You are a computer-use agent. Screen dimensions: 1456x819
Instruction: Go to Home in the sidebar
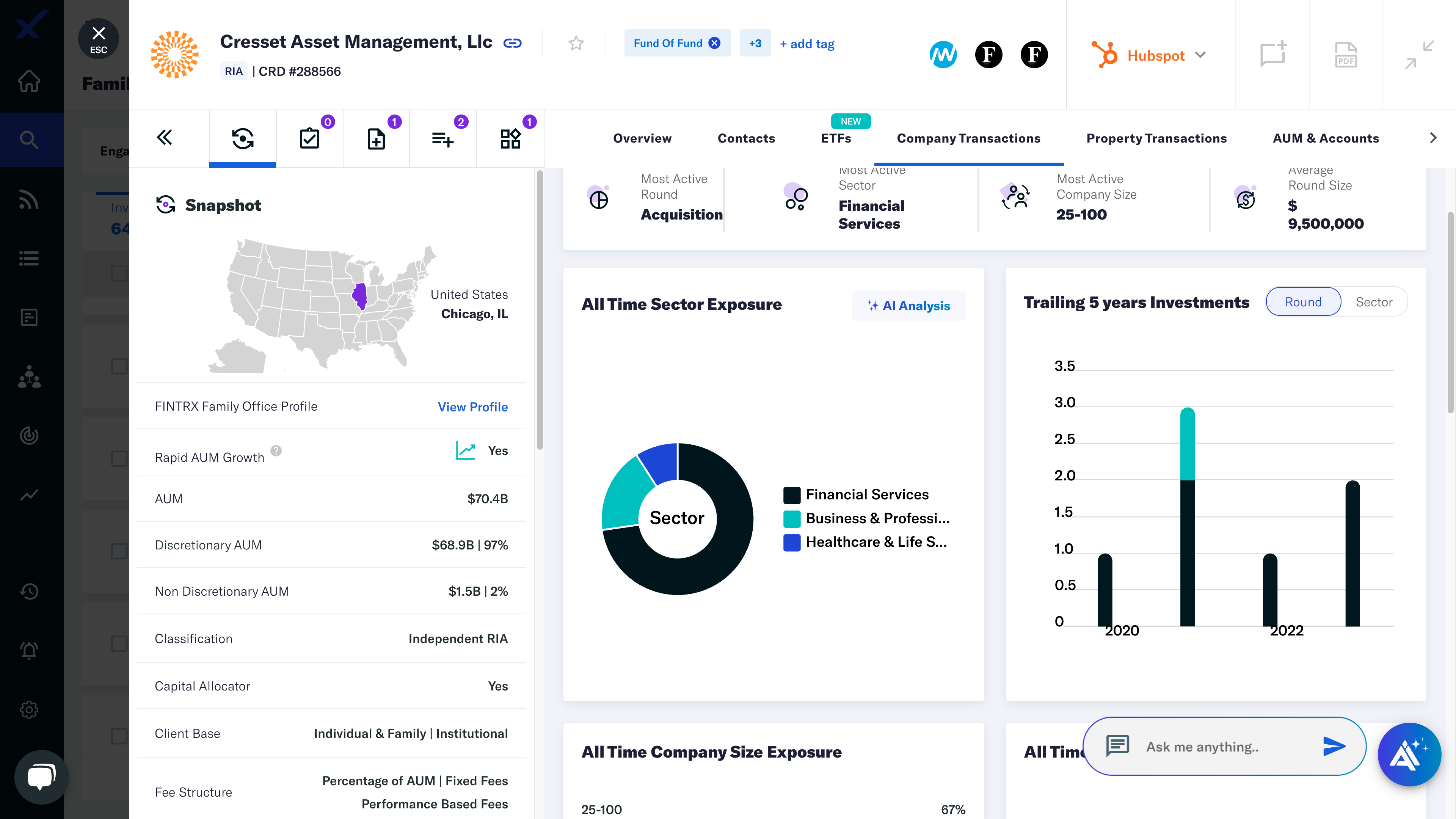point(29,80)
